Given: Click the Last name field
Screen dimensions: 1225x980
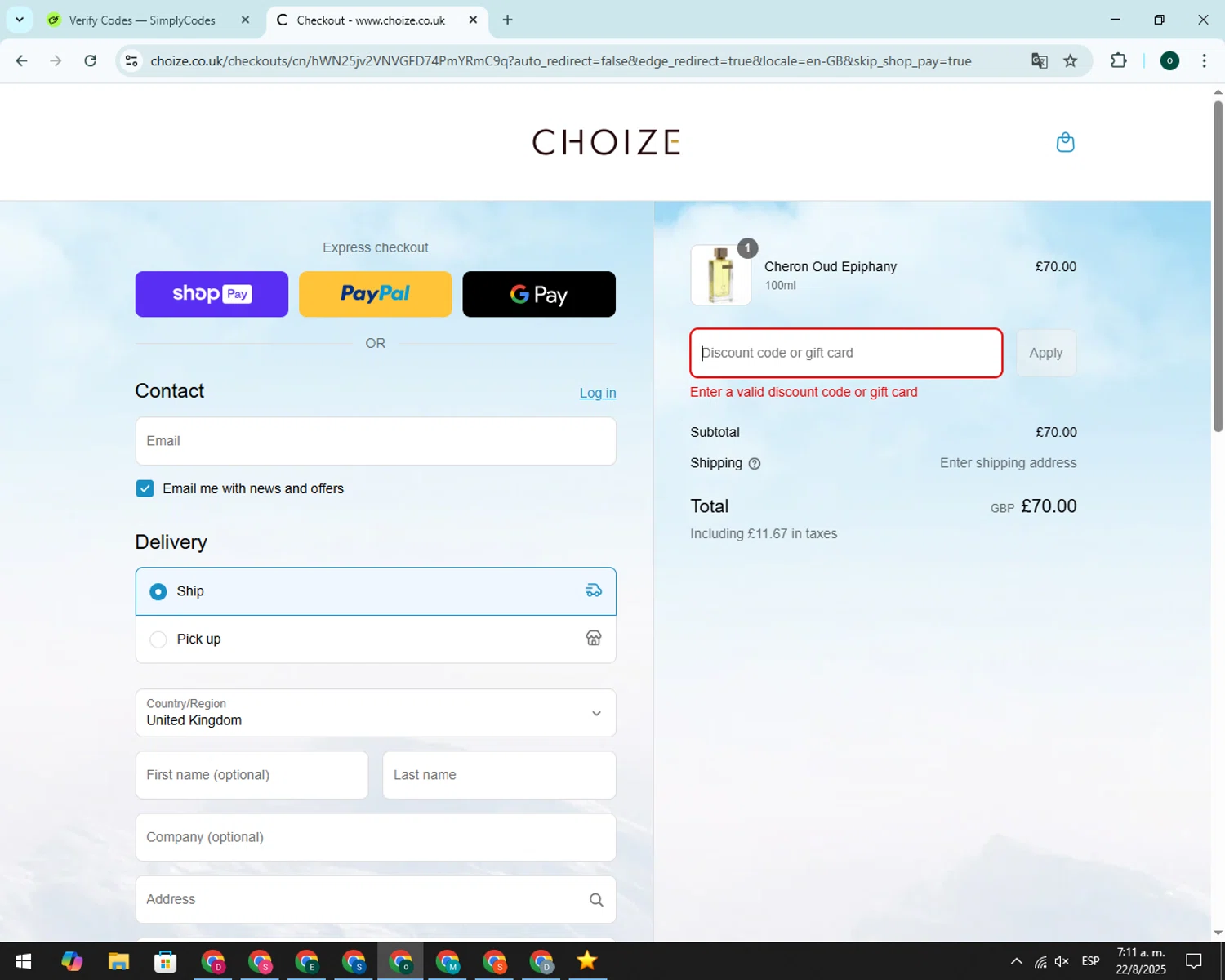Looking at the screenshot, I should [499, 775].
